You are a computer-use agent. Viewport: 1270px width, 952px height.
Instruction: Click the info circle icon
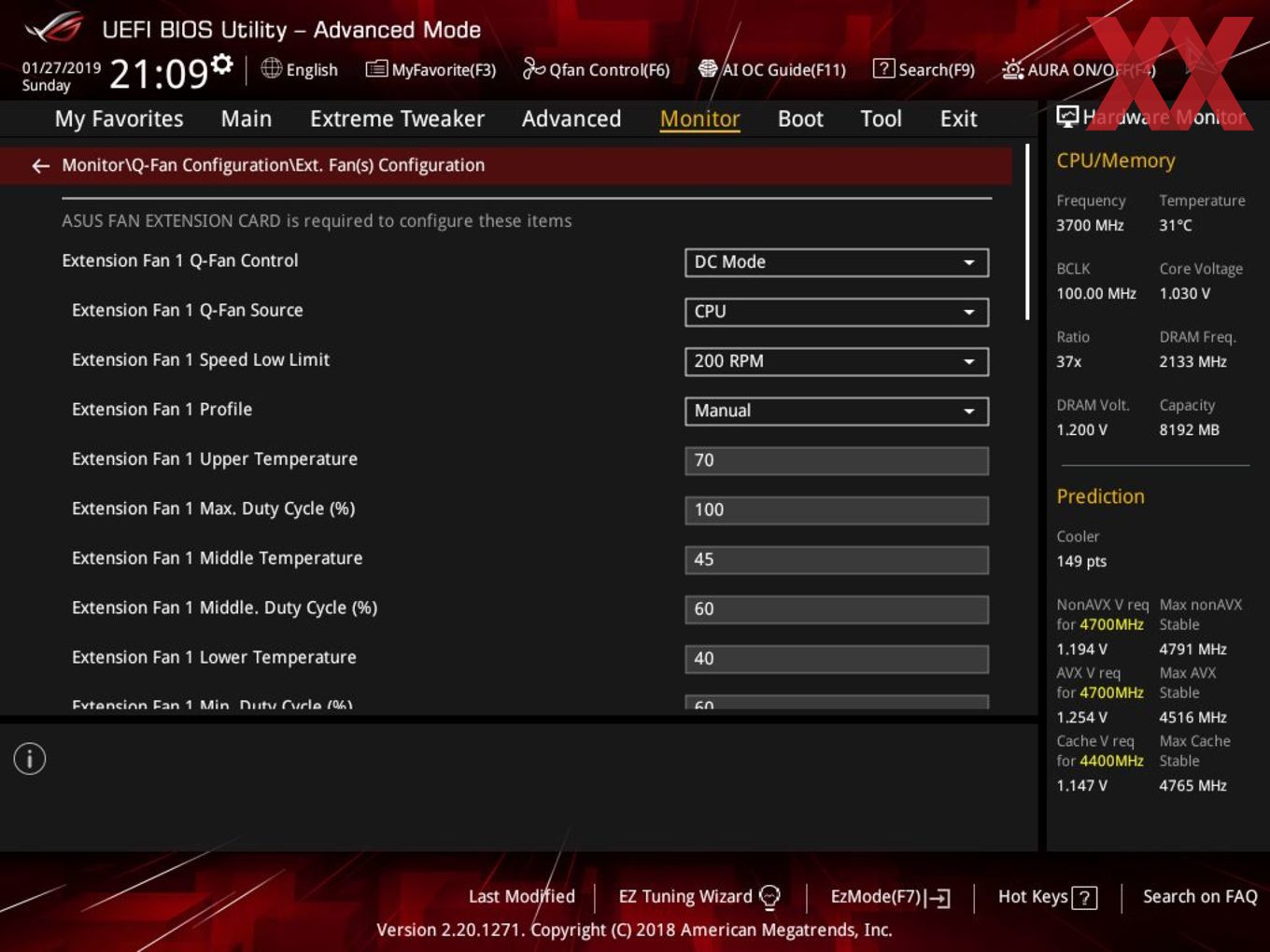[x=30, y=759]
